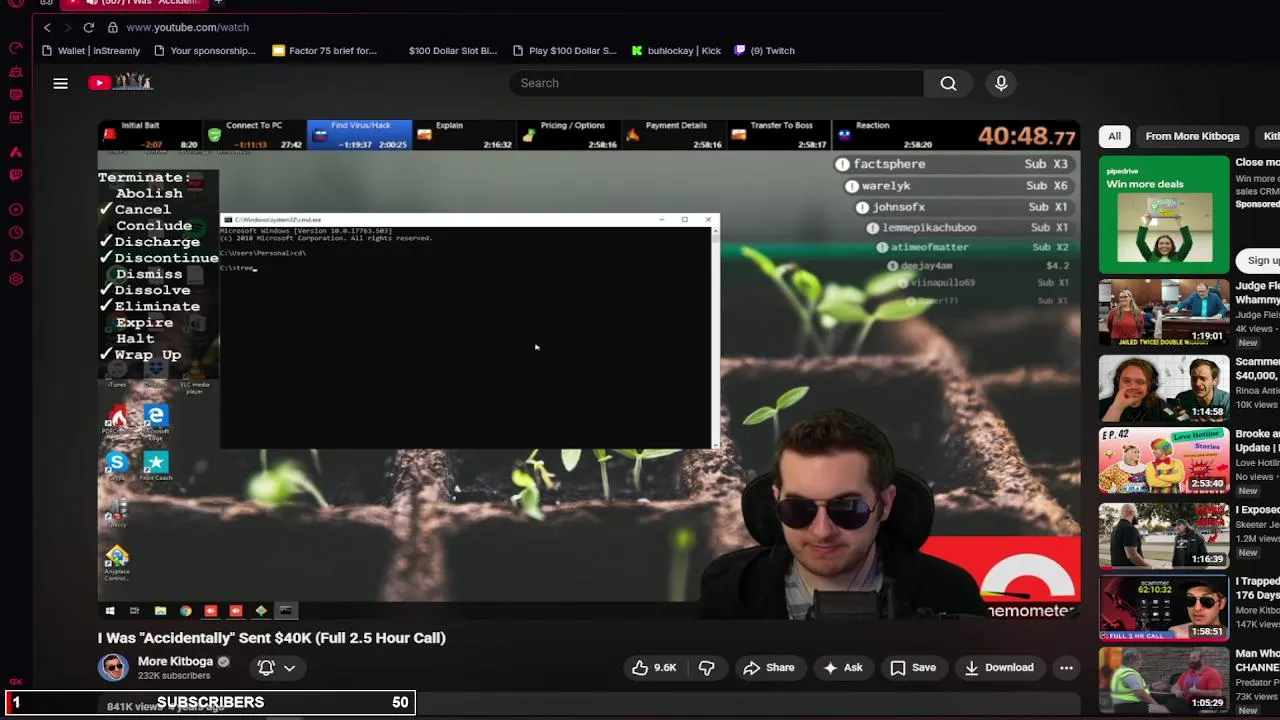Viewport: 1280px width, 720px height.
Task: Dislike the video with thumbs-down
Action: [706, 667]
